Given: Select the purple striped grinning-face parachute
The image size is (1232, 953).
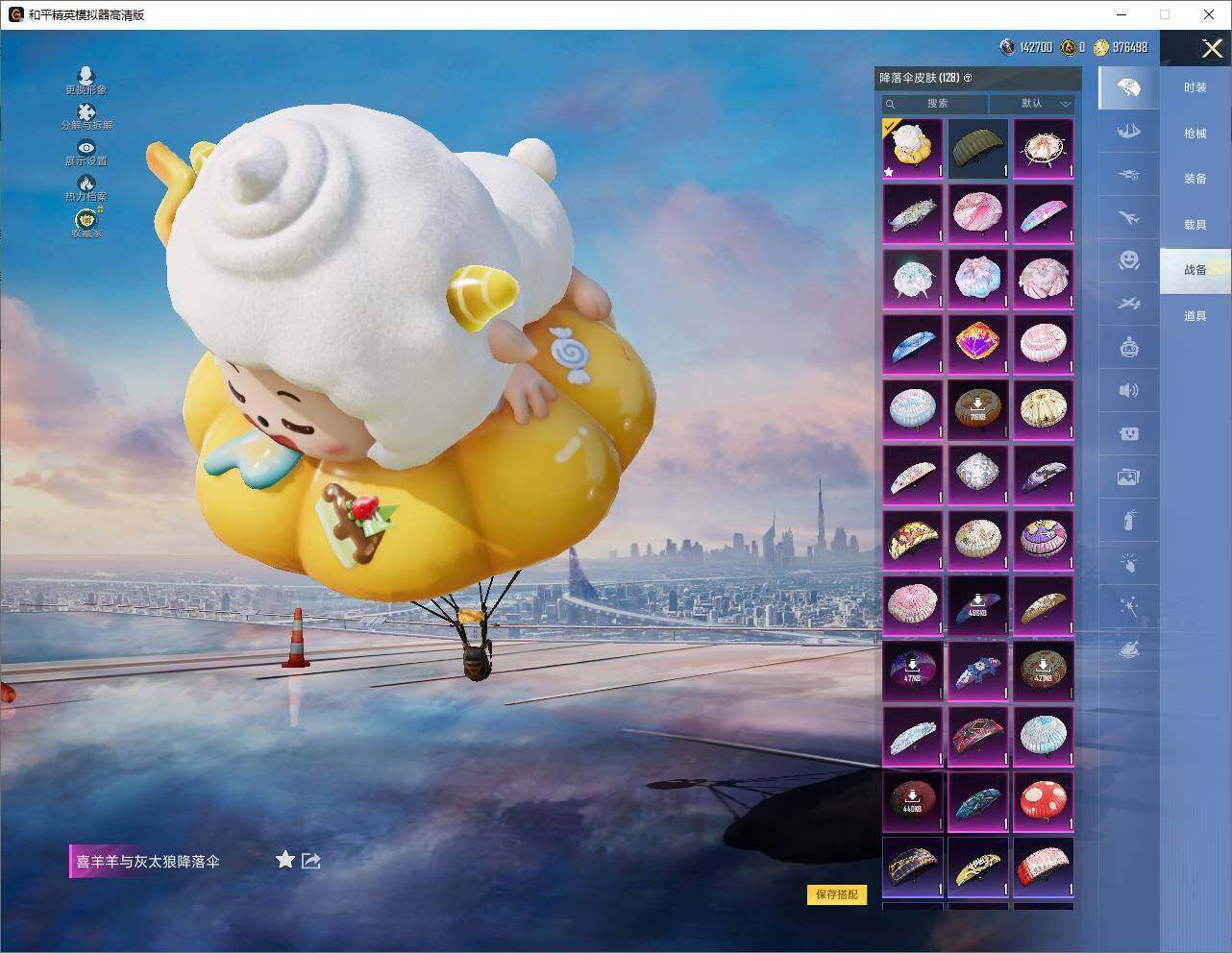Looking at the screenshot, I should pos(1044,540).
